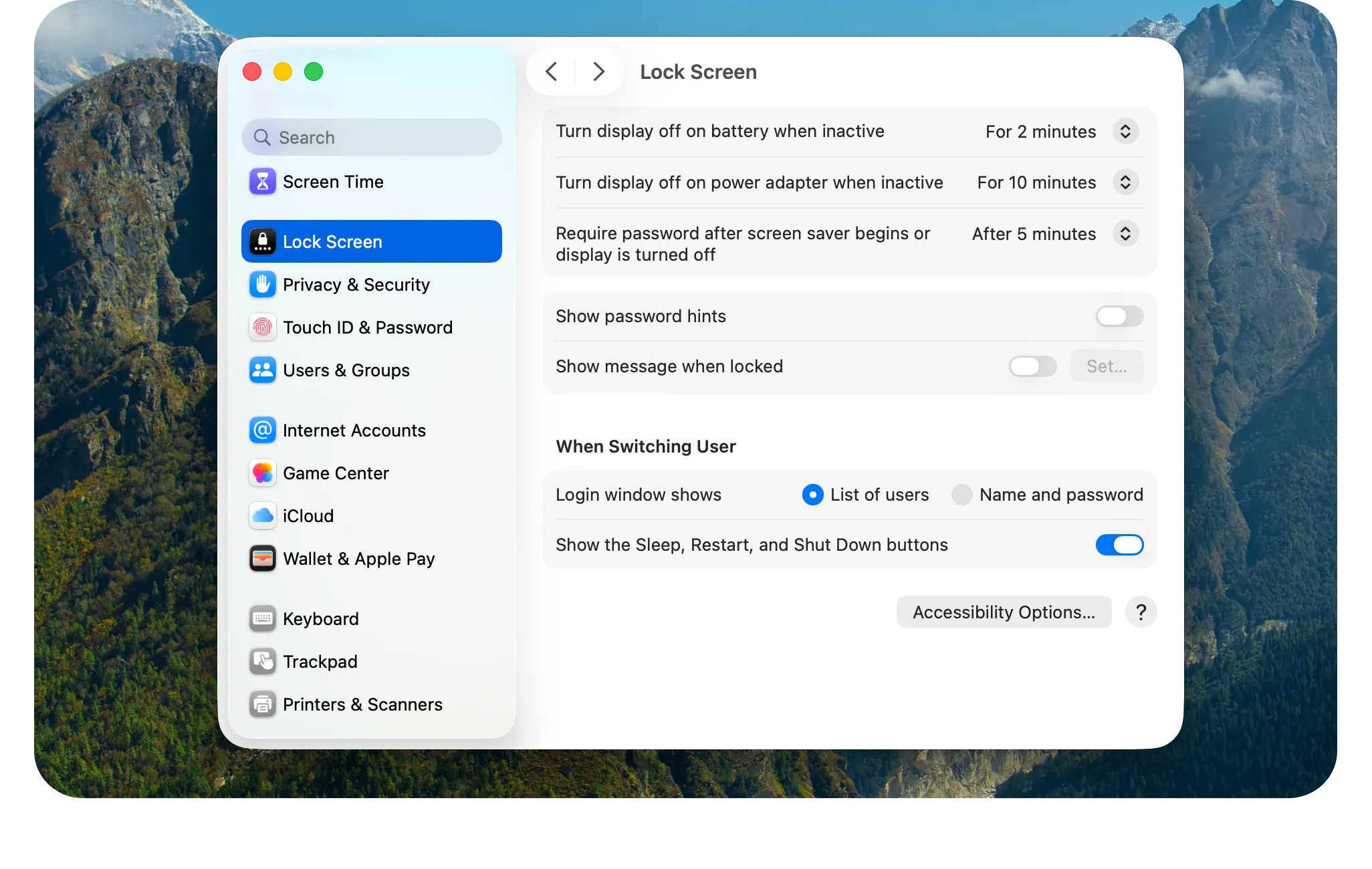Click the 'Wallet & Apple Pay' sidebar label
This screenshot has height=869, width=1372.
pos(359,559)
